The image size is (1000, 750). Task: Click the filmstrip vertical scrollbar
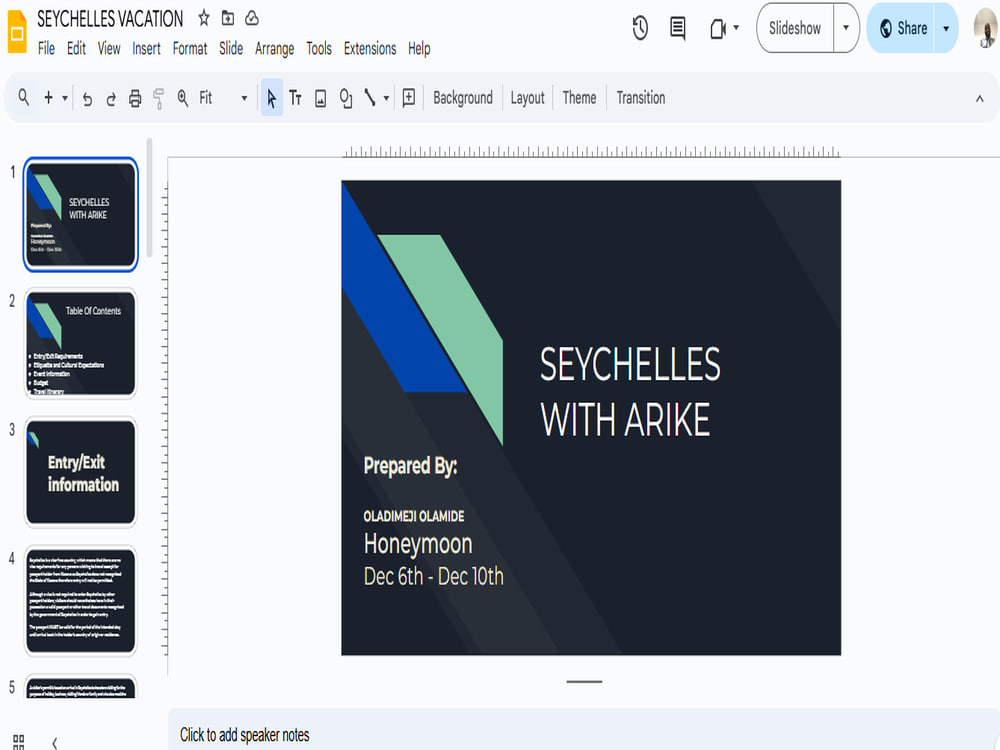(149, 198)
